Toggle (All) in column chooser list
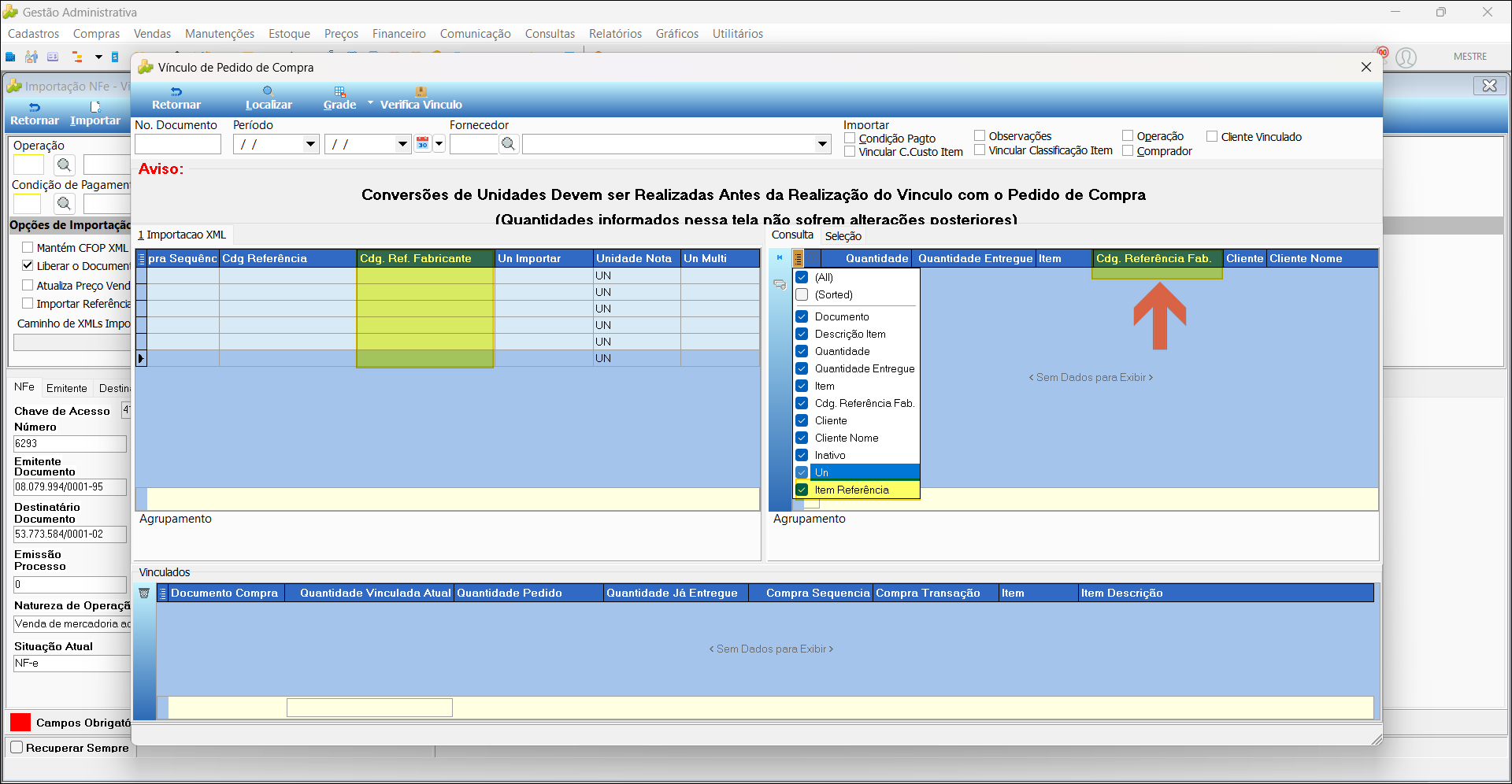Viewport: 1512px width, 784px height. tap(802, 277)
